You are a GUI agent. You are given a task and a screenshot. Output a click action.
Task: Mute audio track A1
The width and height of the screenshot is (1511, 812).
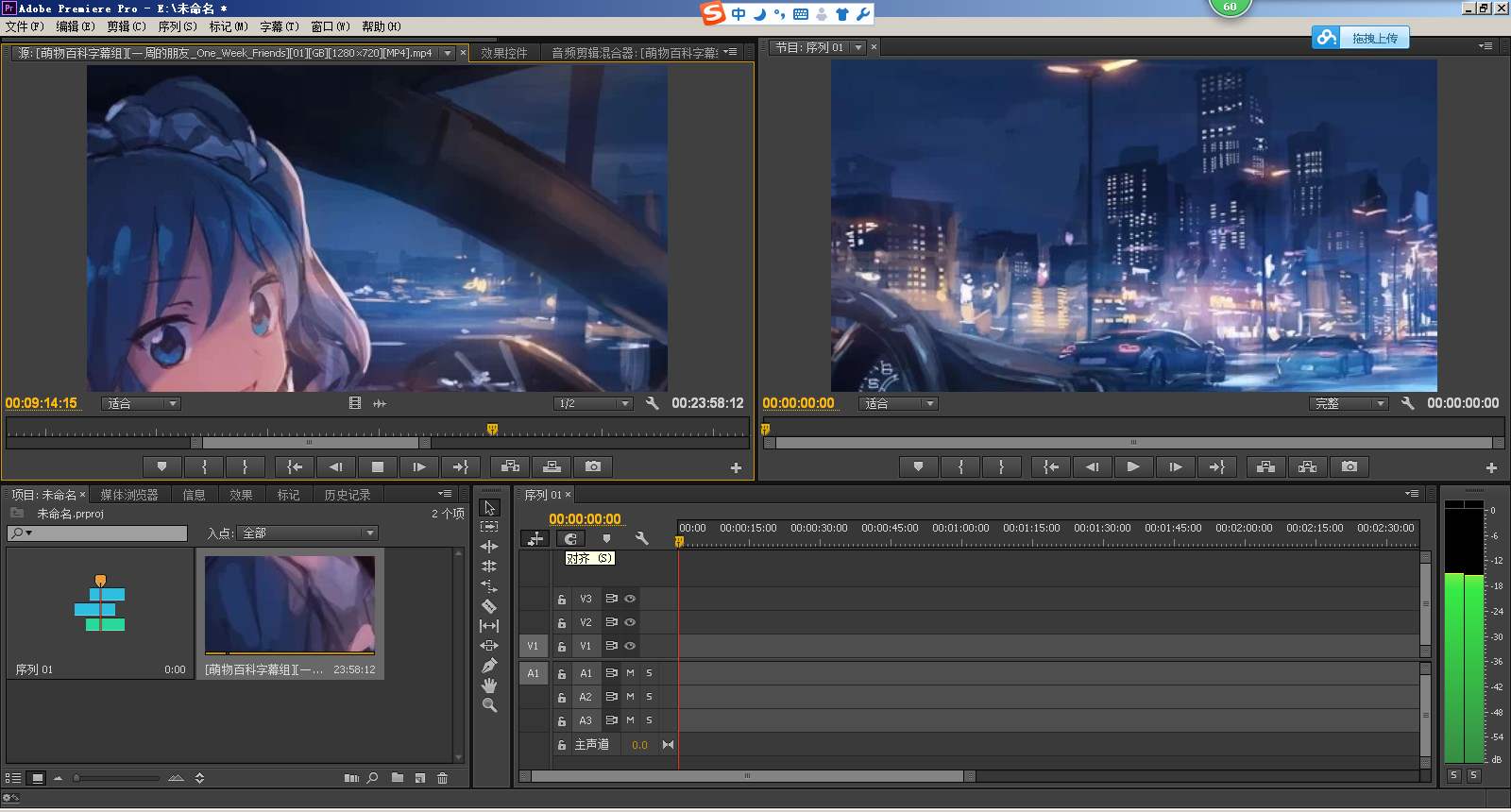point(630,673)
